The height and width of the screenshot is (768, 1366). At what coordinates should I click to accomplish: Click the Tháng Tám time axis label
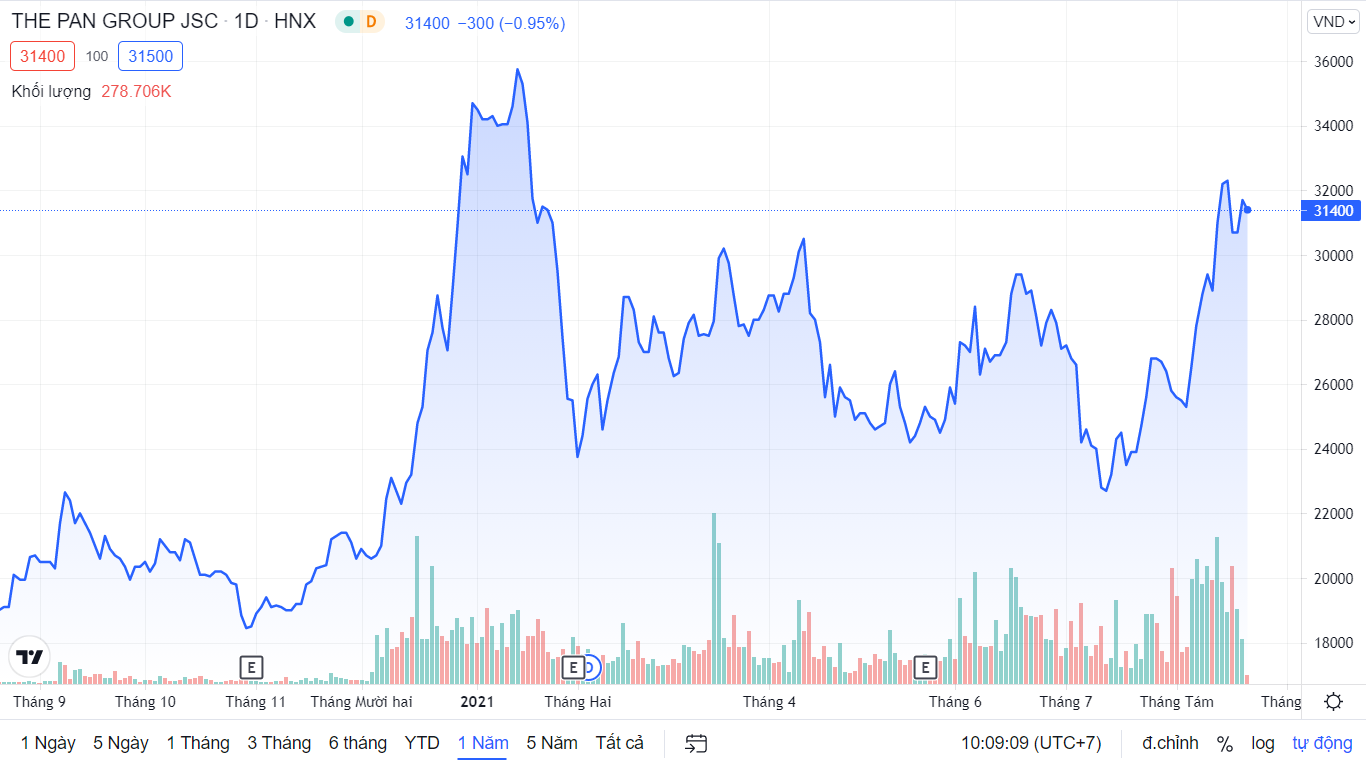point(1177,701)
